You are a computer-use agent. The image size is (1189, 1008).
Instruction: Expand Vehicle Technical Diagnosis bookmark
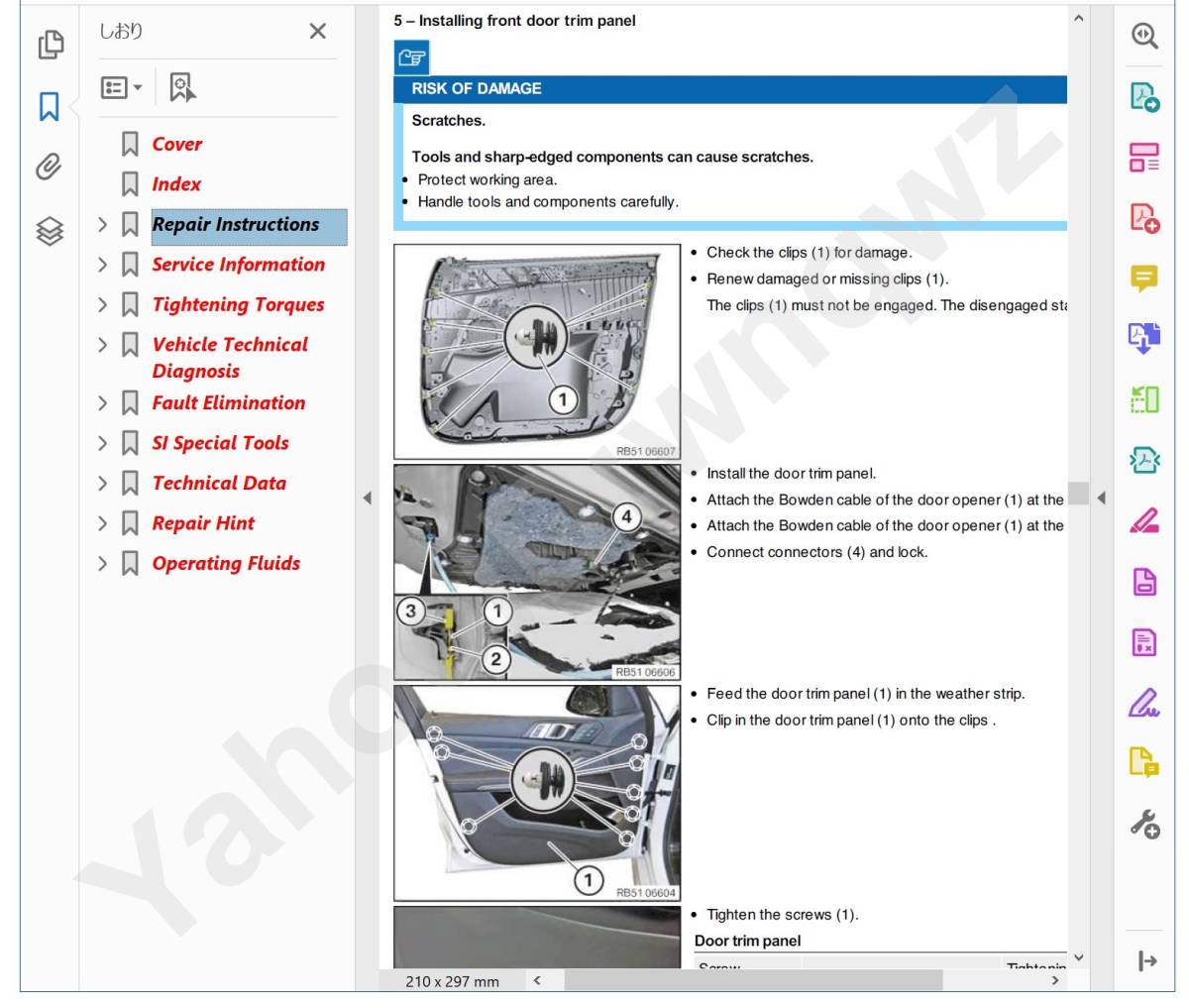click(103, 345)
